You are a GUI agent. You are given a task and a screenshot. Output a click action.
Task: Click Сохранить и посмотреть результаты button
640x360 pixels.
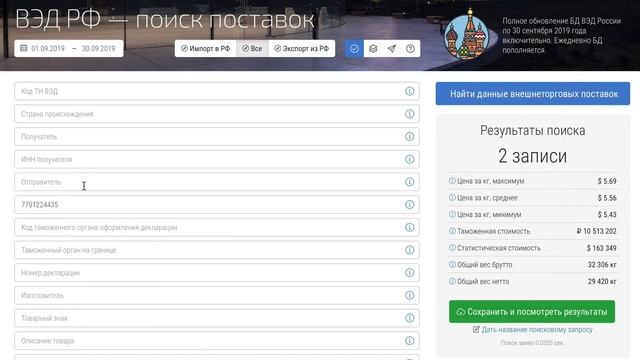tap(532, 312)
